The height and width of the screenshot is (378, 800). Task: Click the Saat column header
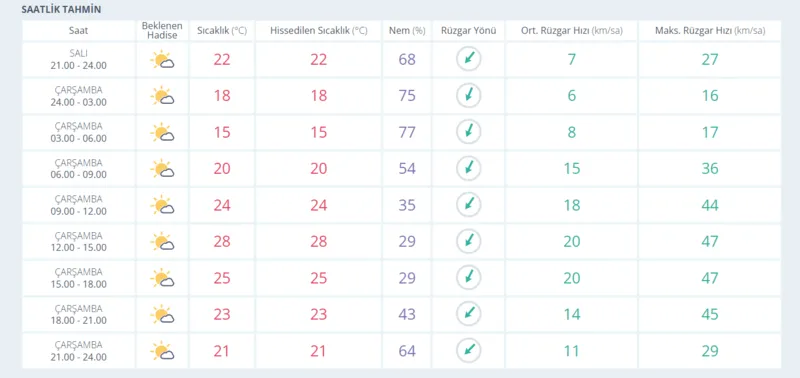tap(79, 31)
